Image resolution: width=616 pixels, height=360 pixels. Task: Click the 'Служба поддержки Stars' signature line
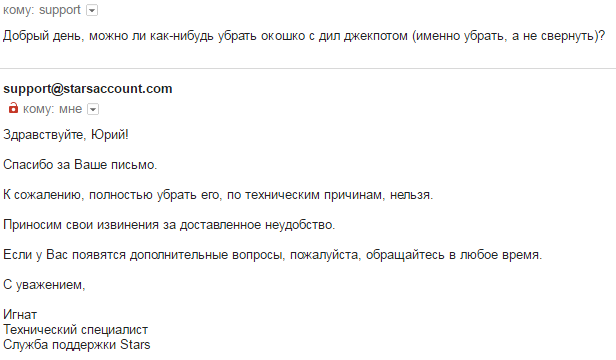coord(77,345)
